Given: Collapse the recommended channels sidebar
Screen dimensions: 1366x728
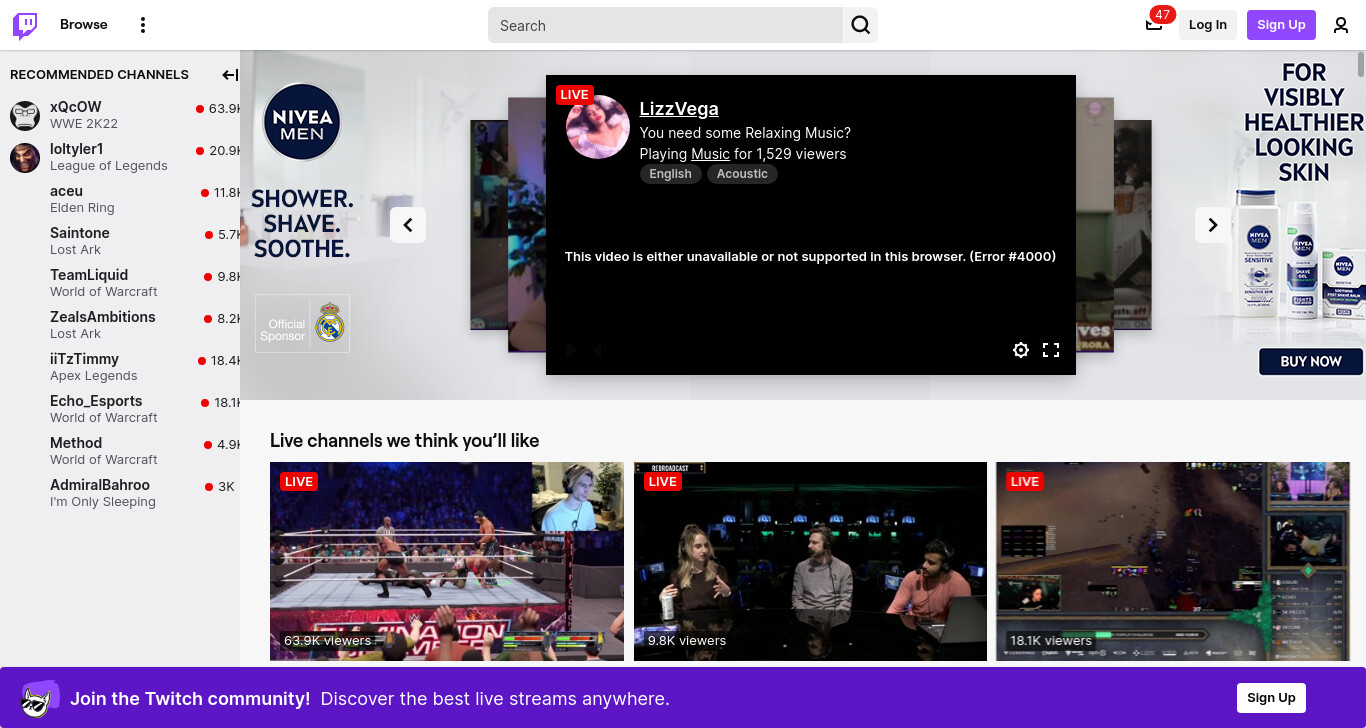Looking at the screenshot, I should click(x=230, y=75).
